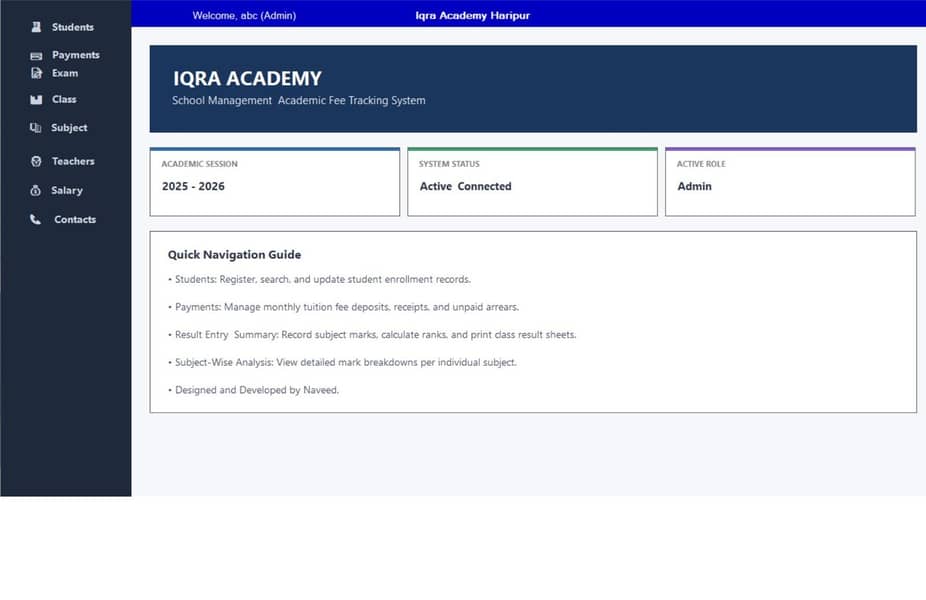The image size is (926, 600).
Task: Click the 'Iqra Academy Haripur' header title
Action: (472, 15)
